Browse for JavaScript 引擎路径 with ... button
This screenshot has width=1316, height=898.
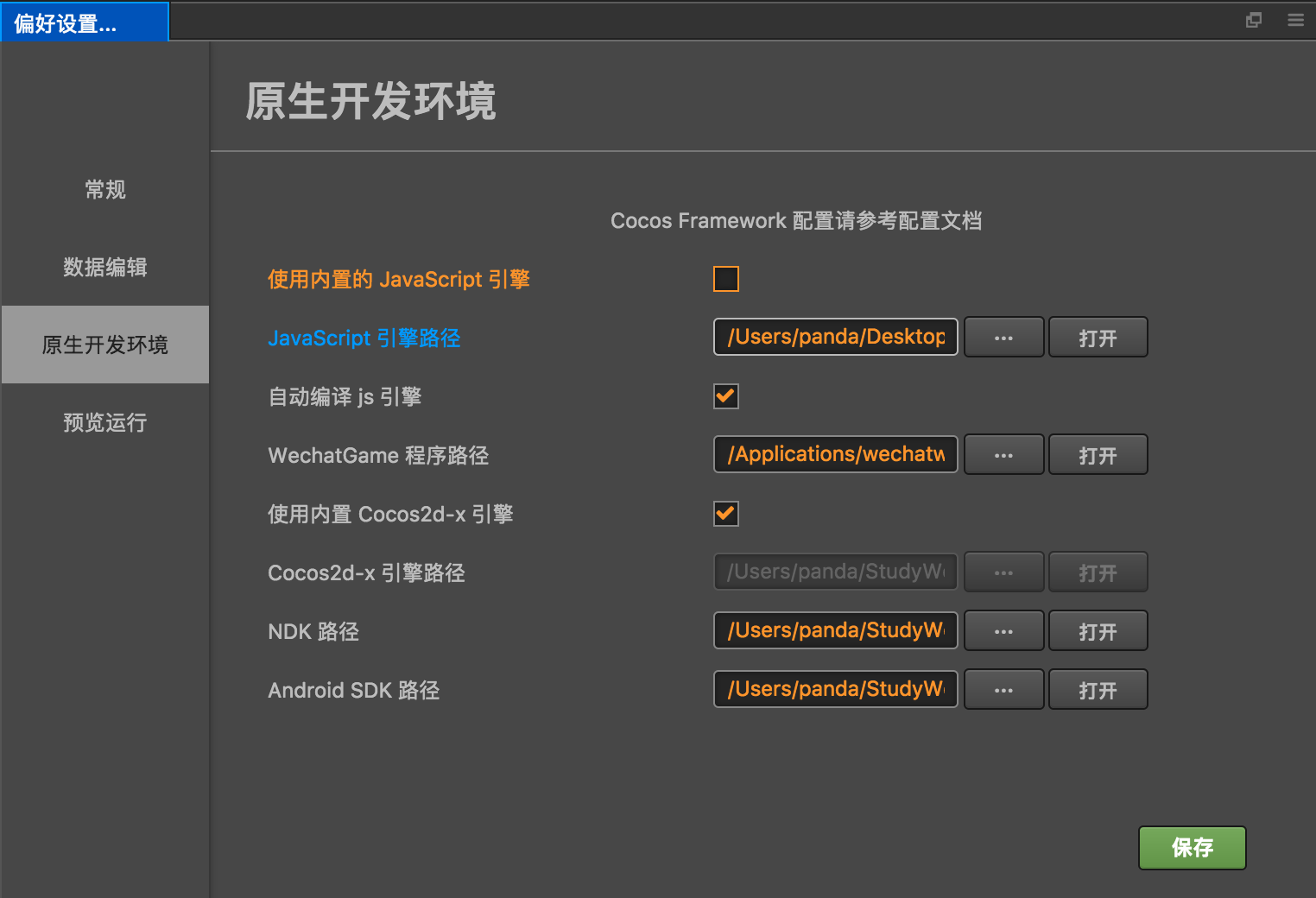coord(1003,337)
